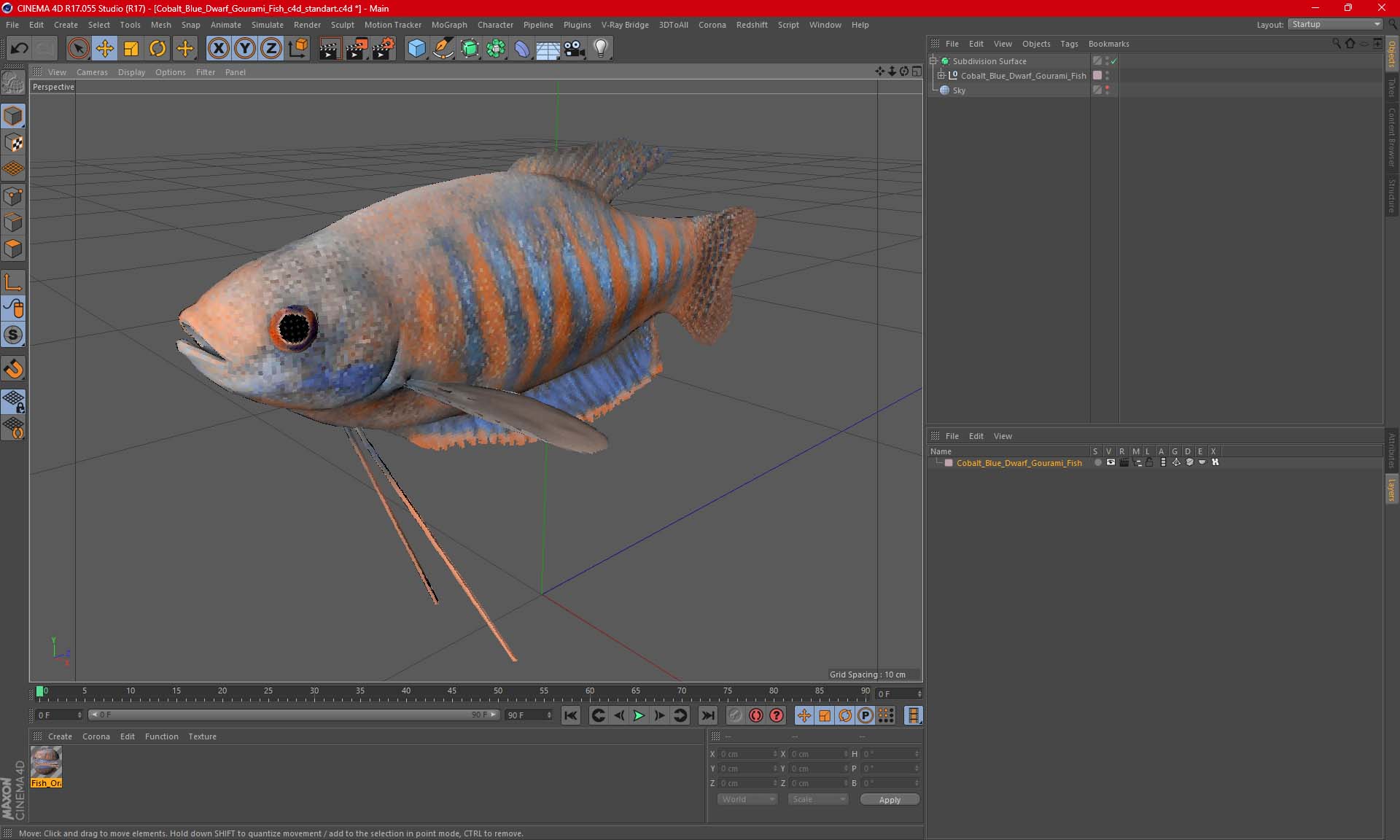This screenshot has height=840, width=1400.
Task: Select the Live Selection tool
Action: [x=78, y=49]
